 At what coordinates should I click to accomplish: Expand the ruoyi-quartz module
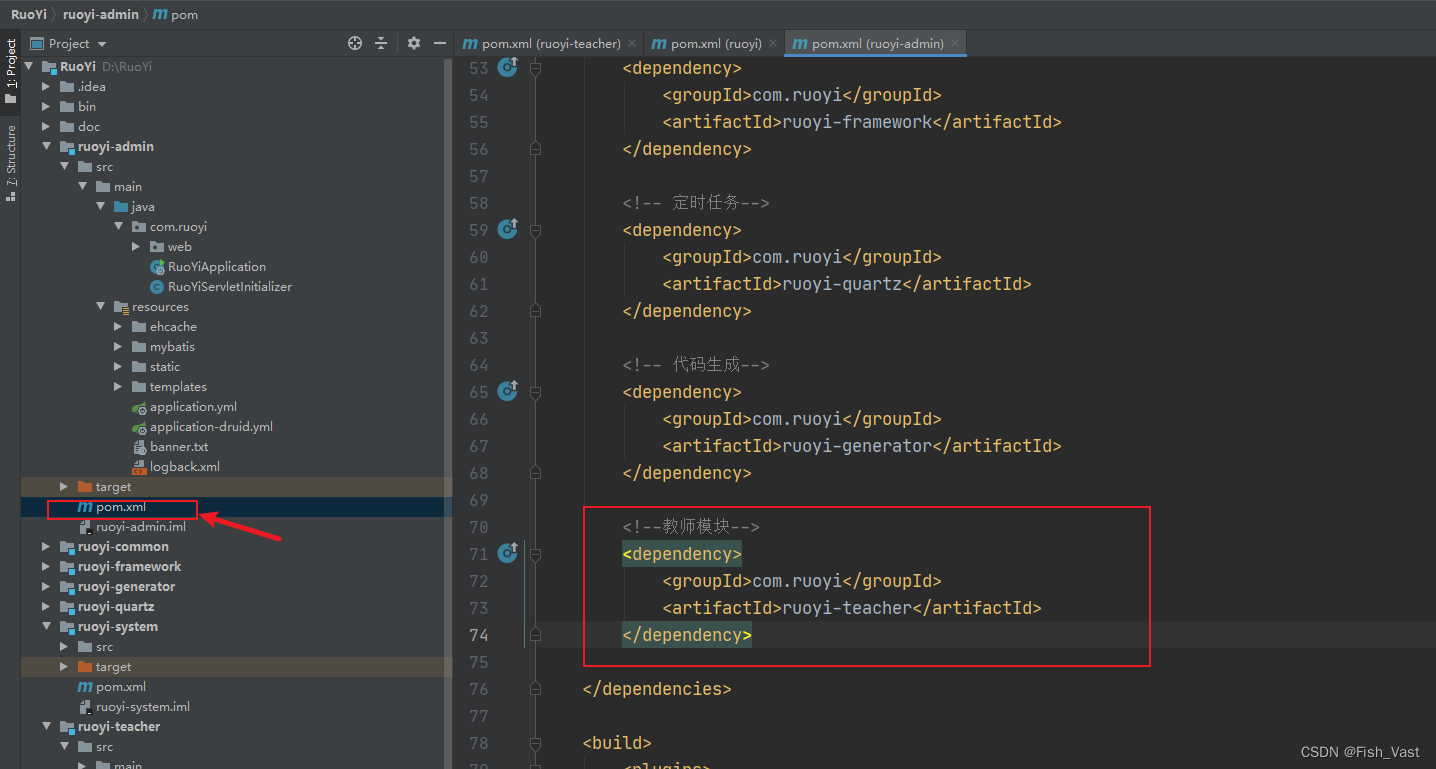pyautogui.click(x=46, y=607)
